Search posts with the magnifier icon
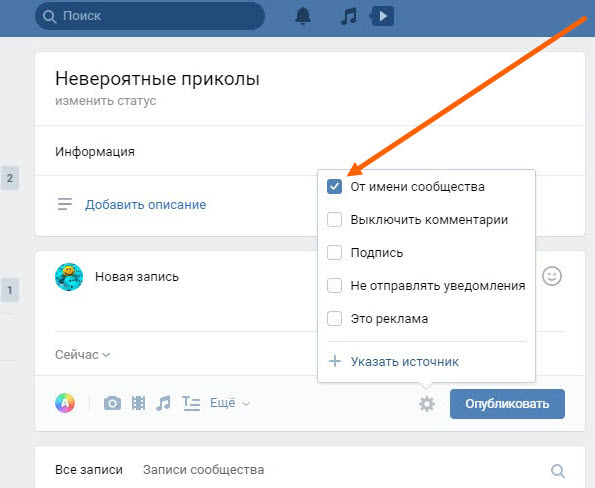The image size is (595, 488). click(558, 471)
